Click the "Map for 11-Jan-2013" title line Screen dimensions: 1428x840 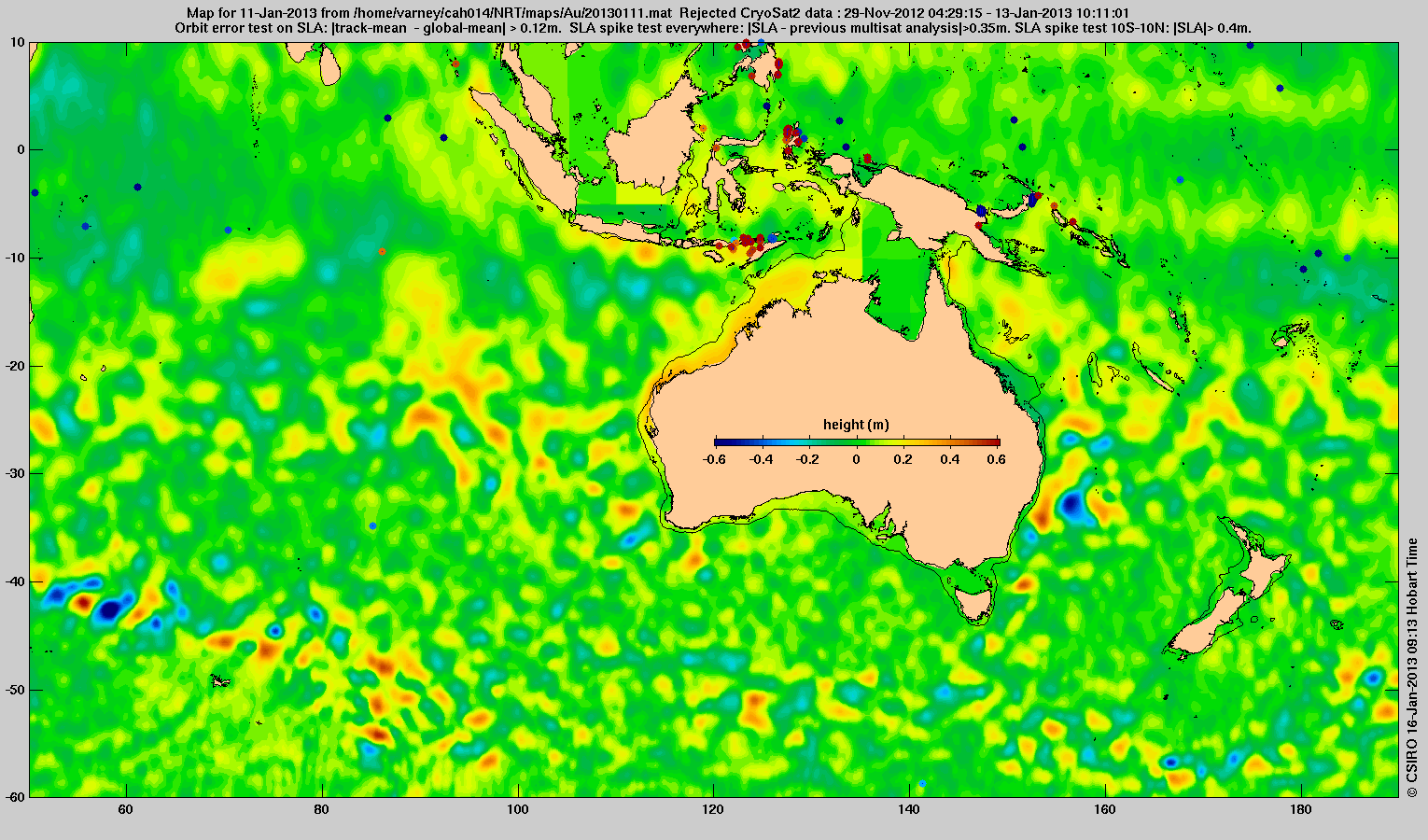coord(658,13)
